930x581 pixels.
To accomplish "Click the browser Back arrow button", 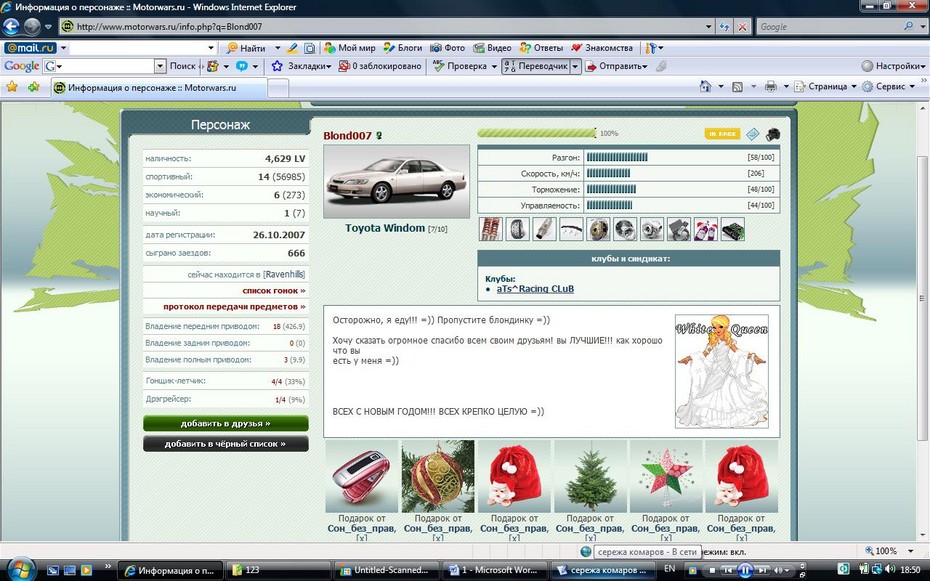I will click(15, 27).
